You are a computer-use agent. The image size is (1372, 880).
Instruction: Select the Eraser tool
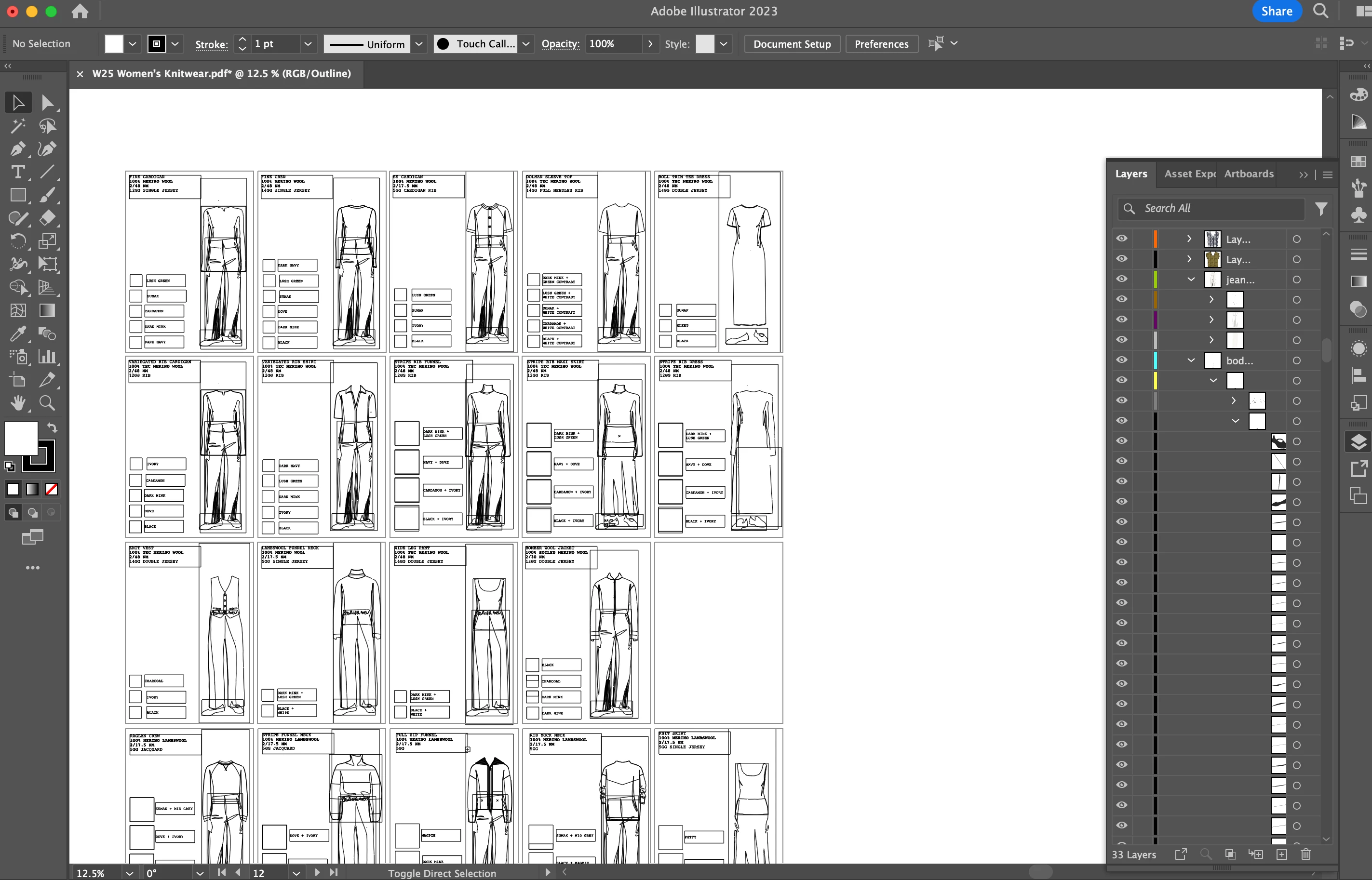coord(47,218)
